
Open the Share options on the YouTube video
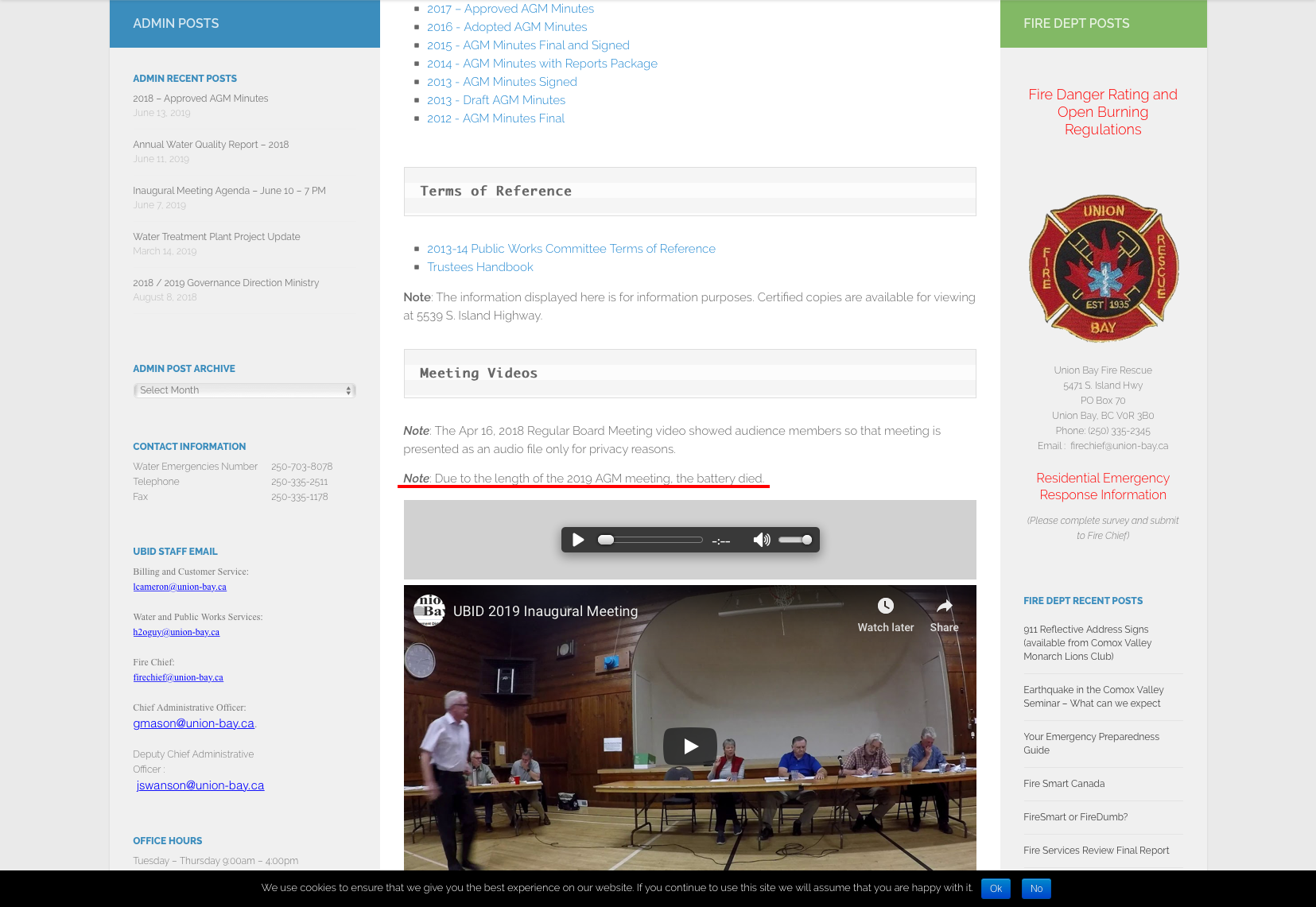pyautogui.click(x=943, y=606)
